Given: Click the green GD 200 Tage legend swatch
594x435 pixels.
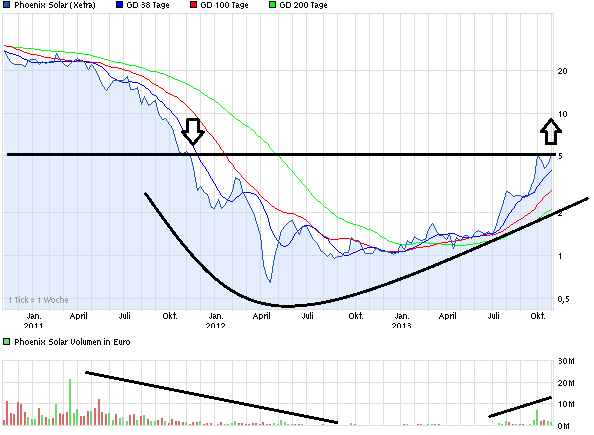Looking at the screenshot, I should click(x=272, y=5).
